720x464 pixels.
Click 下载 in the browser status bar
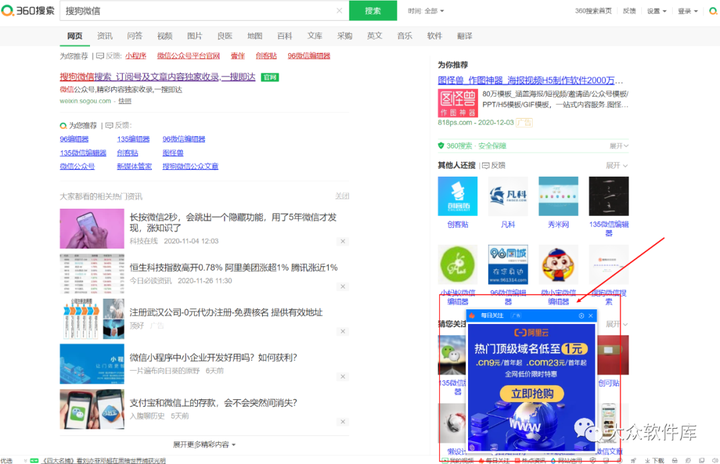[654, 460]
